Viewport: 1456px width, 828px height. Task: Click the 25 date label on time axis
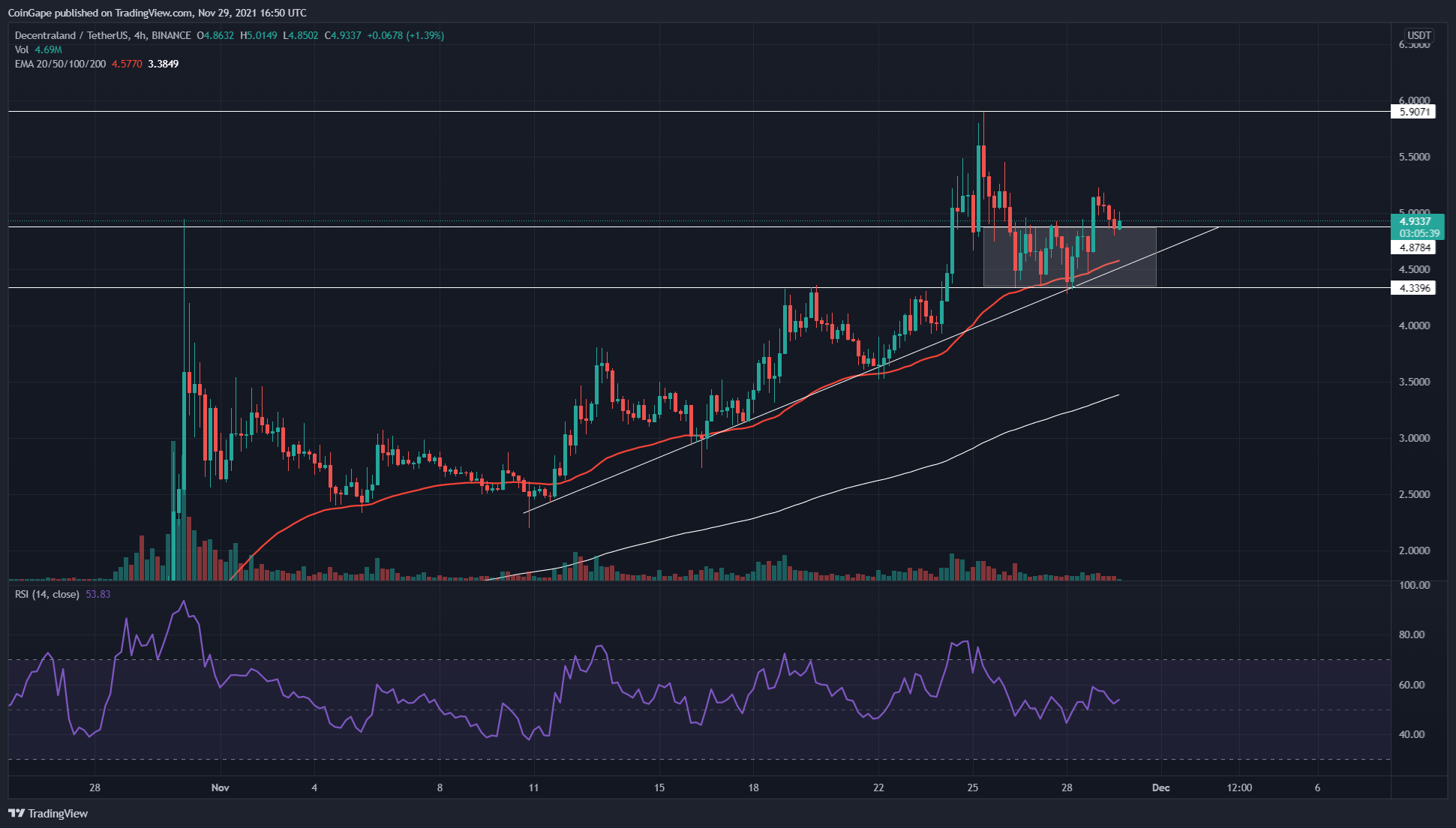972,787
